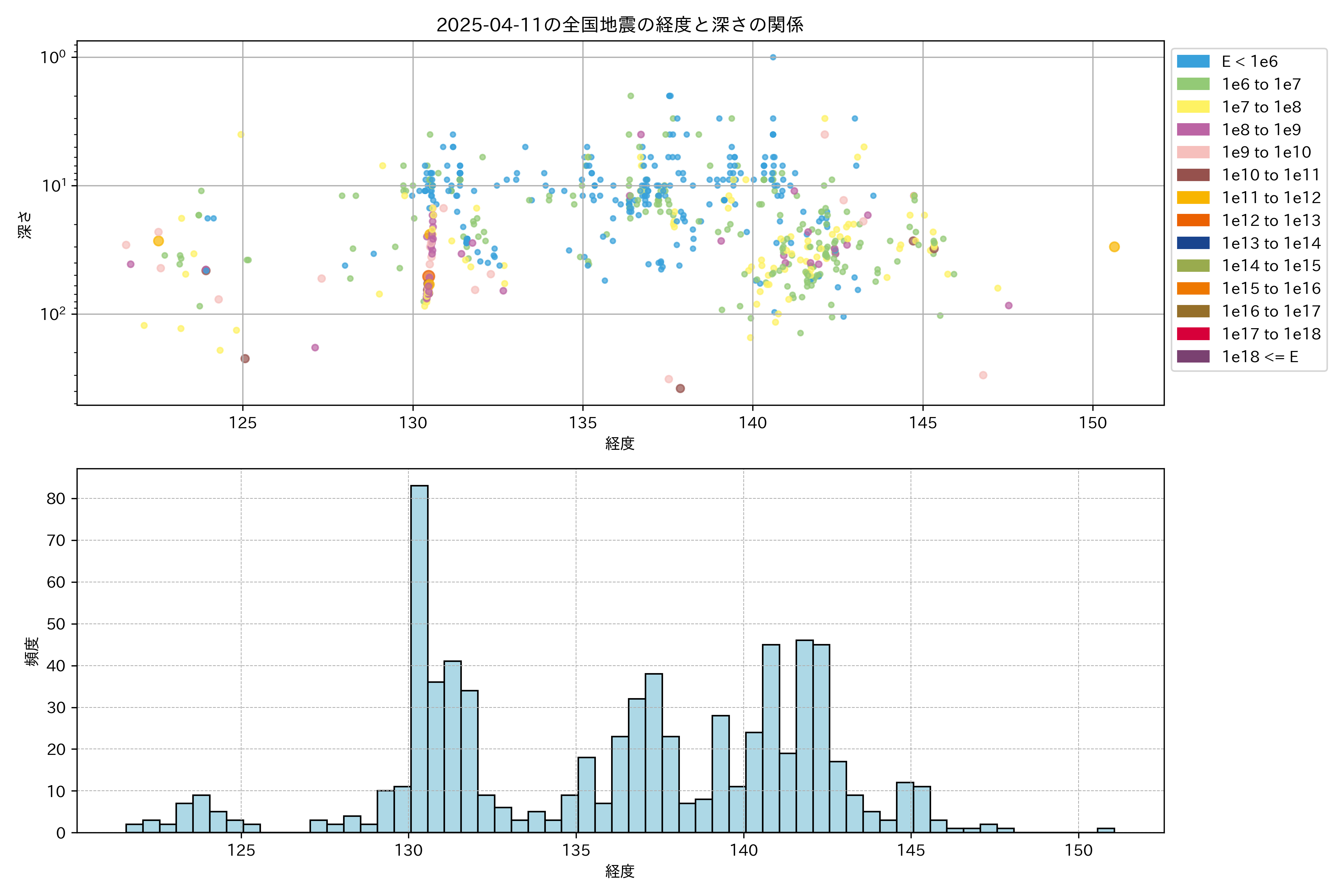Click the tallest histogram bar near longitude 130

(x=419, y=657)
